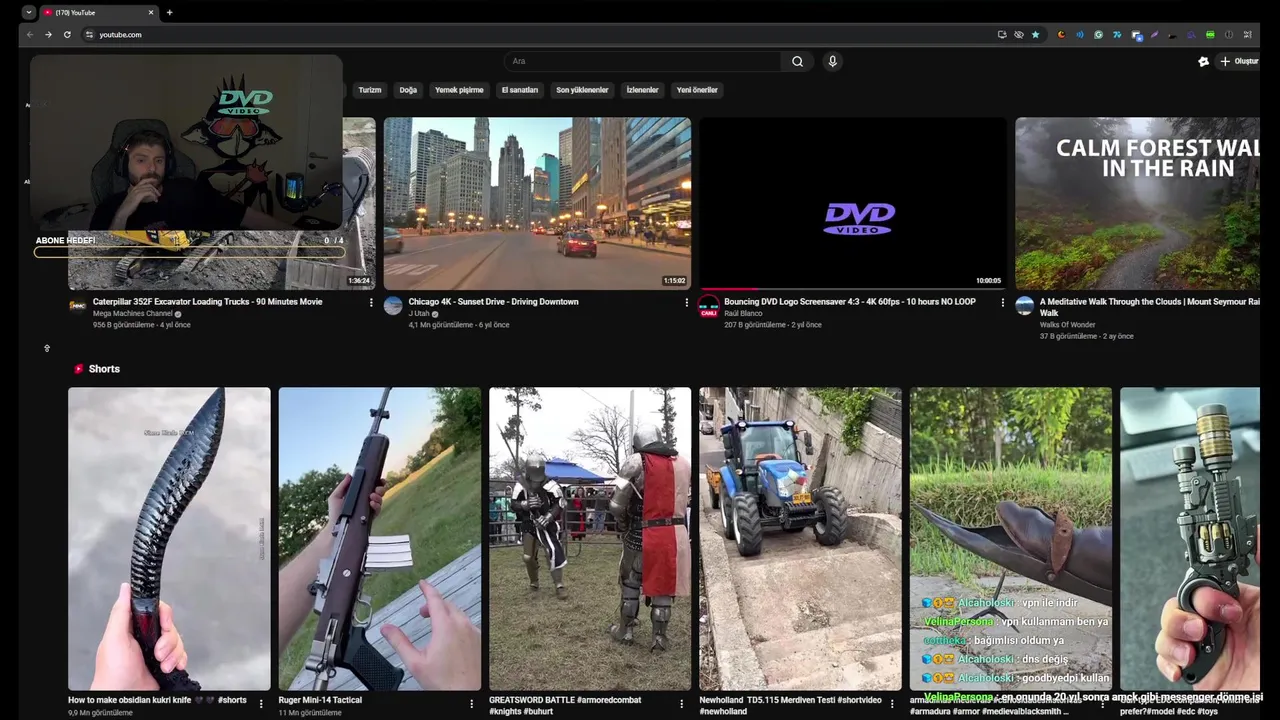Viewport: 1280px width, 720px height.
Task: Open more options for GREATSWORD BATTLE short
Action: coord(682,704)
